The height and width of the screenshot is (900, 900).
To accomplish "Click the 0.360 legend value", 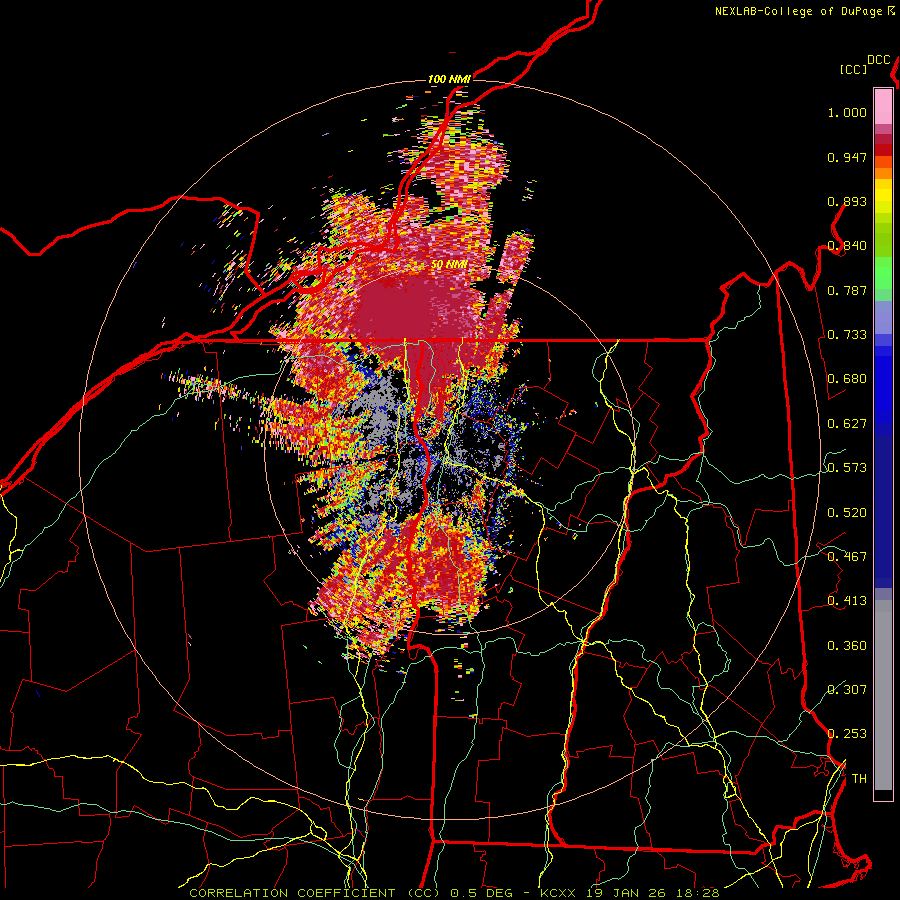I will tap(847, 646).
